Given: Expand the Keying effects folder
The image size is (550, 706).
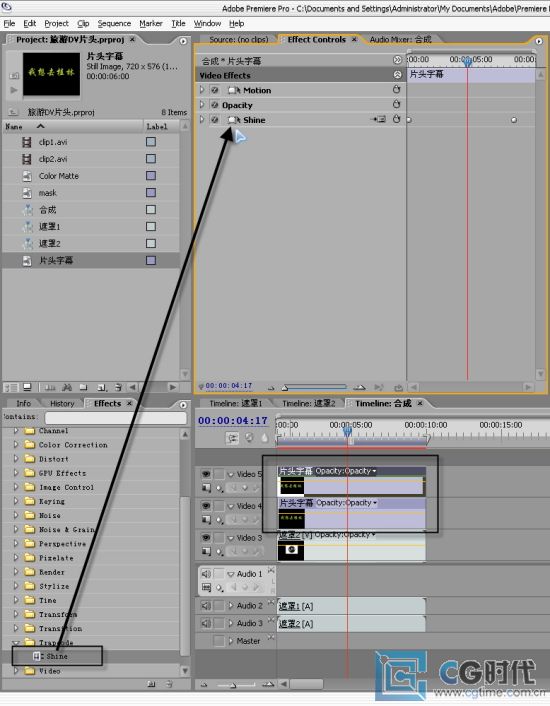Looking at the screenshot, I should (16, 501).
